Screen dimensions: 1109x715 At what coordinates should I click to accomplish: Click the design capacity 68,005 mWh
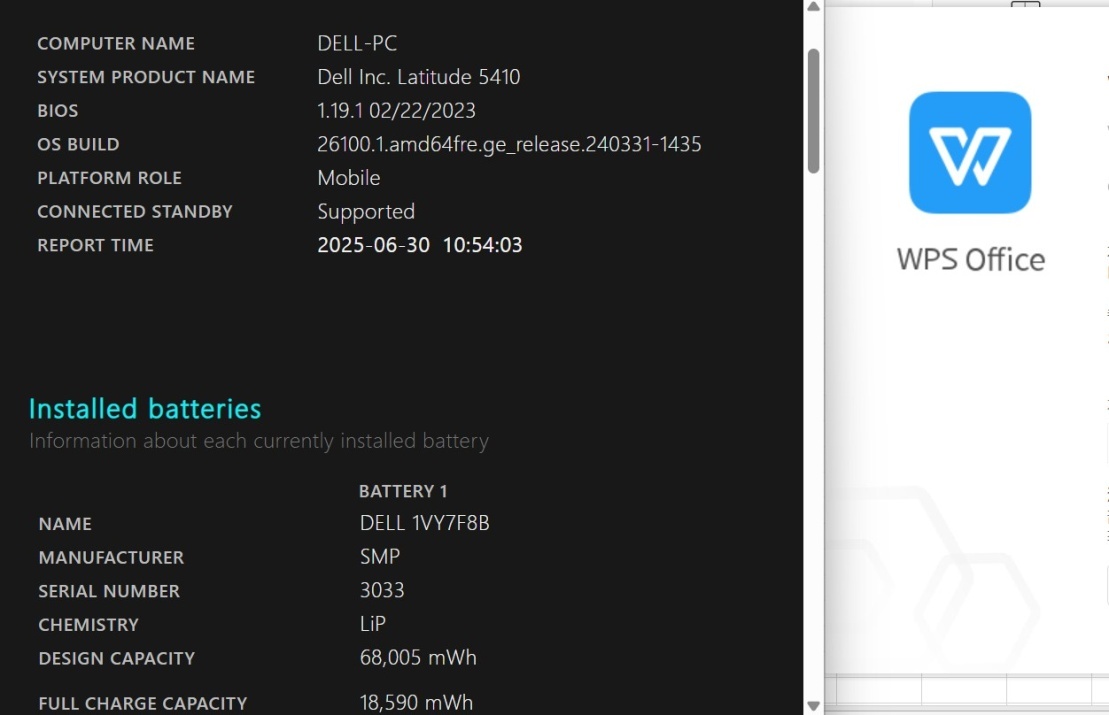(418, 658)
